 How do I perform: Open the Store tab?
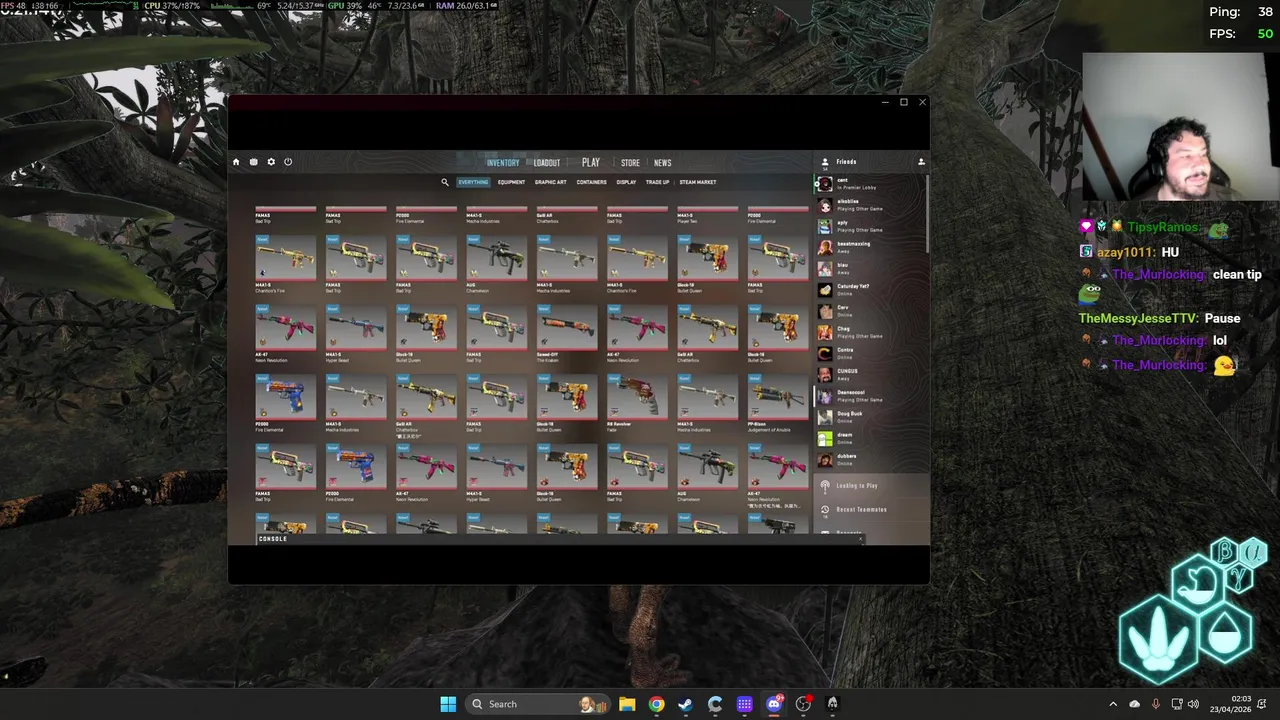click(x=630, y=163)
